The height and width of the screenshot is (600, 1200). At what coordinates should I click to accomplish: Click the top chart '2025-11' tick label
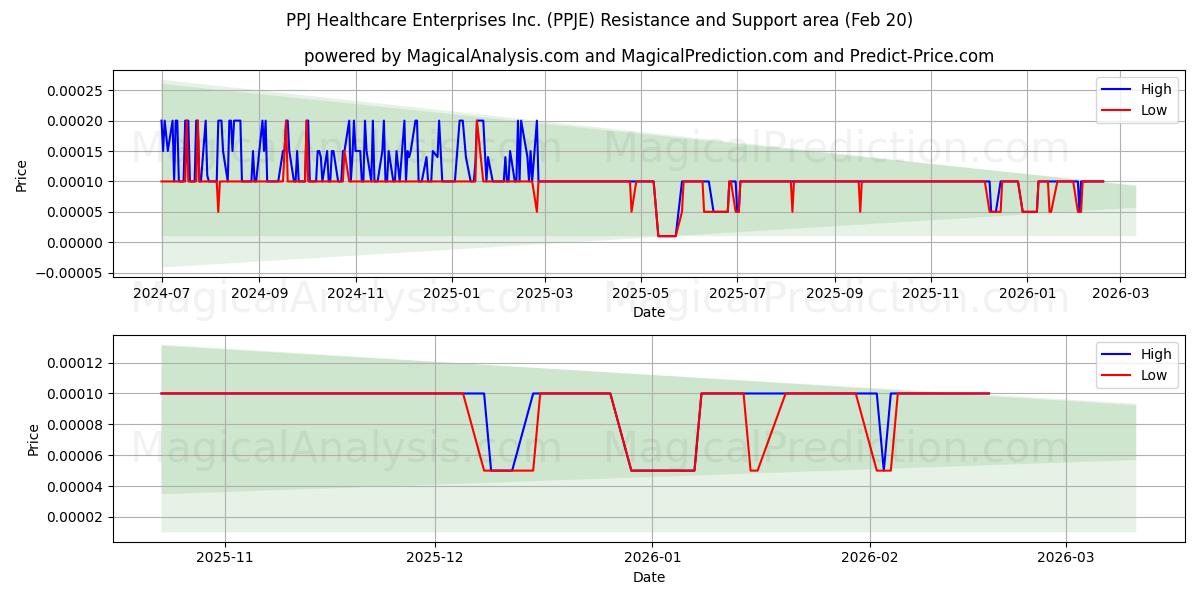pos(930,293)
